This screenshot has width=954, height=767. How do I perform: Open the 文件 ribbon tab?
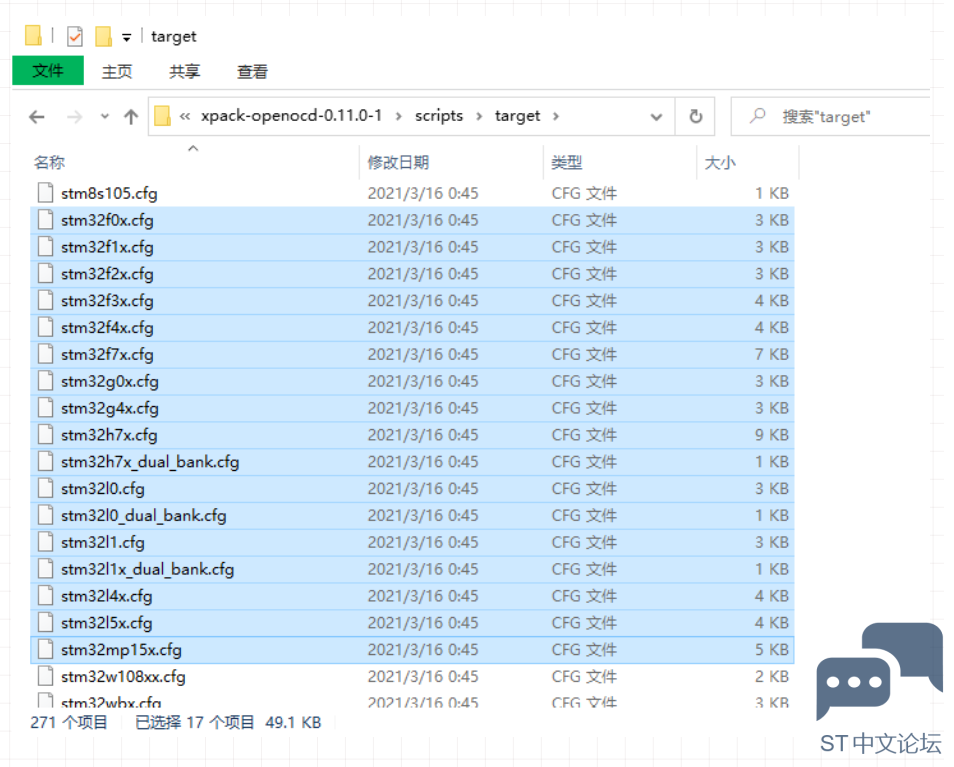pos(47,71)
